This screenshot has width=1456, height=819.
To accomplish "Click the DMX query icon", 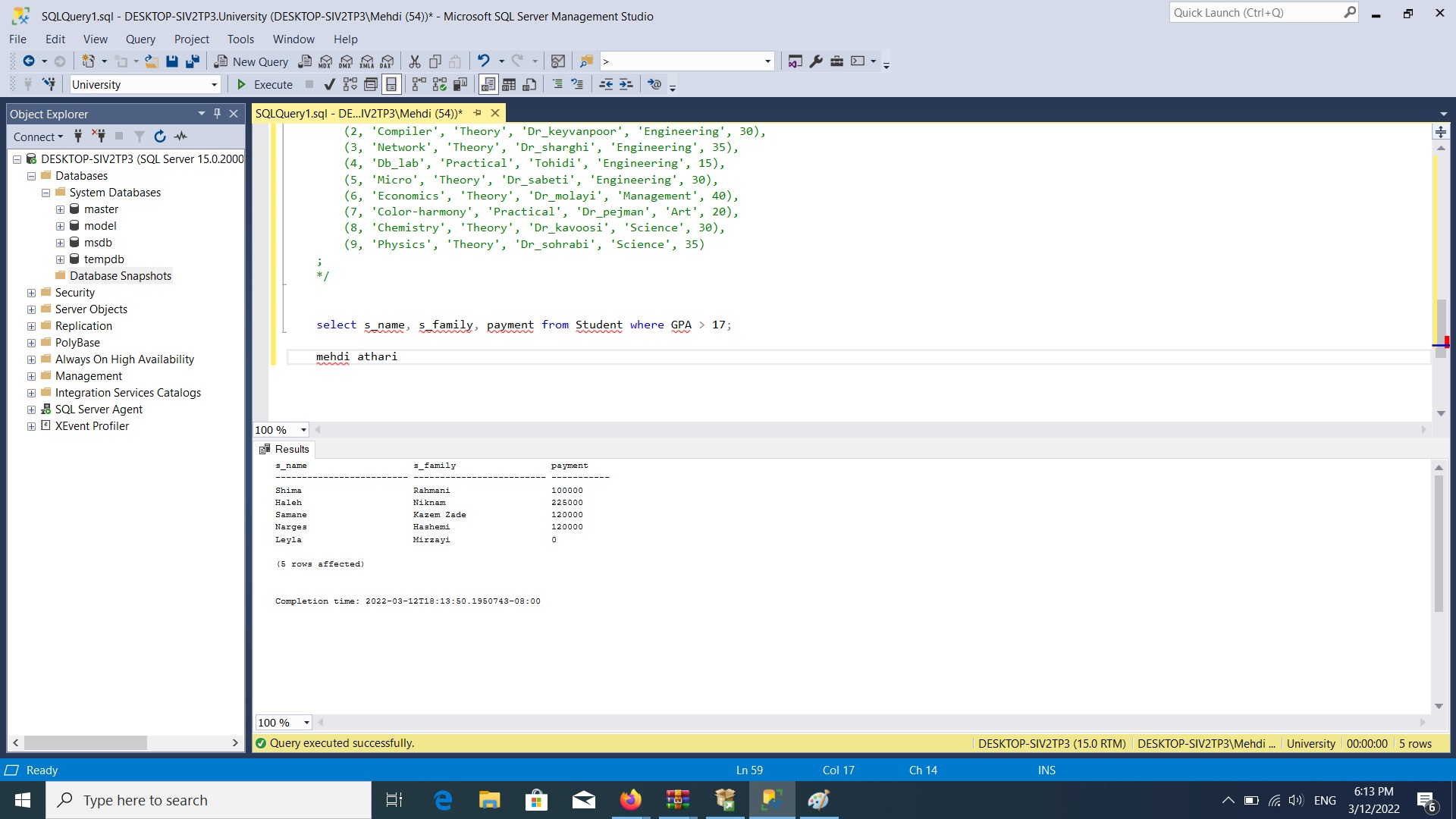I will pyautogui.click(x=346, y=61).
